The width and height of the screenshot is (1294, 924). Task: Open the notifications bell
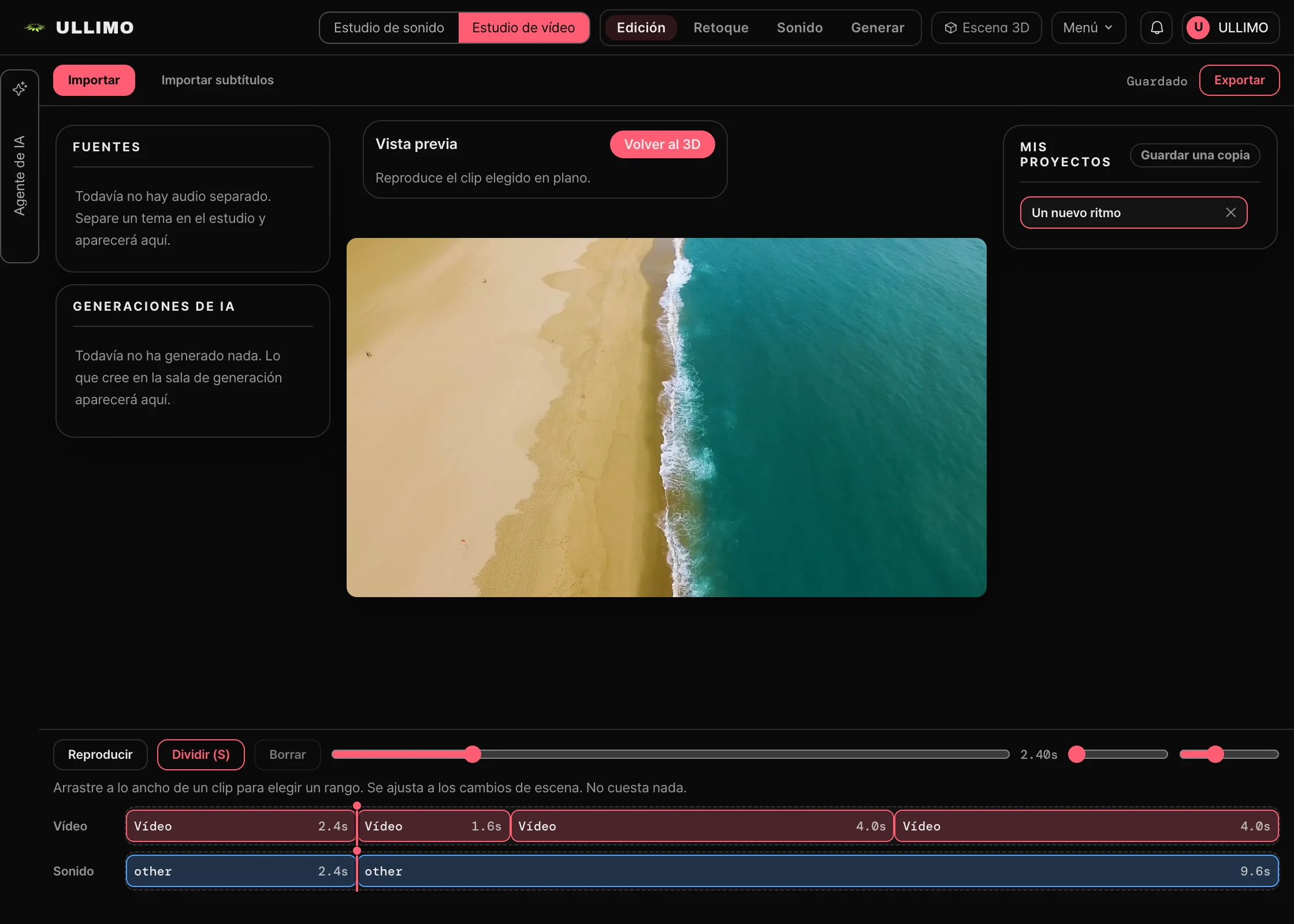pyautogui.click(x=1157, y=28)
